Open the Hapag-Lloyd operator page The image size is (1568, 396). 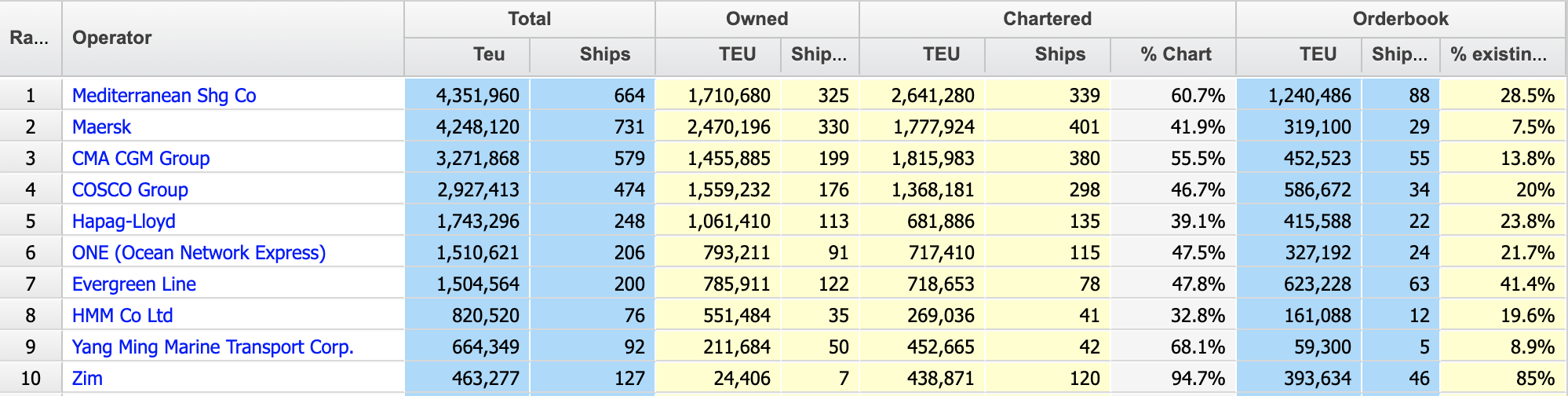pyautogui.click(x=123, y=222)
